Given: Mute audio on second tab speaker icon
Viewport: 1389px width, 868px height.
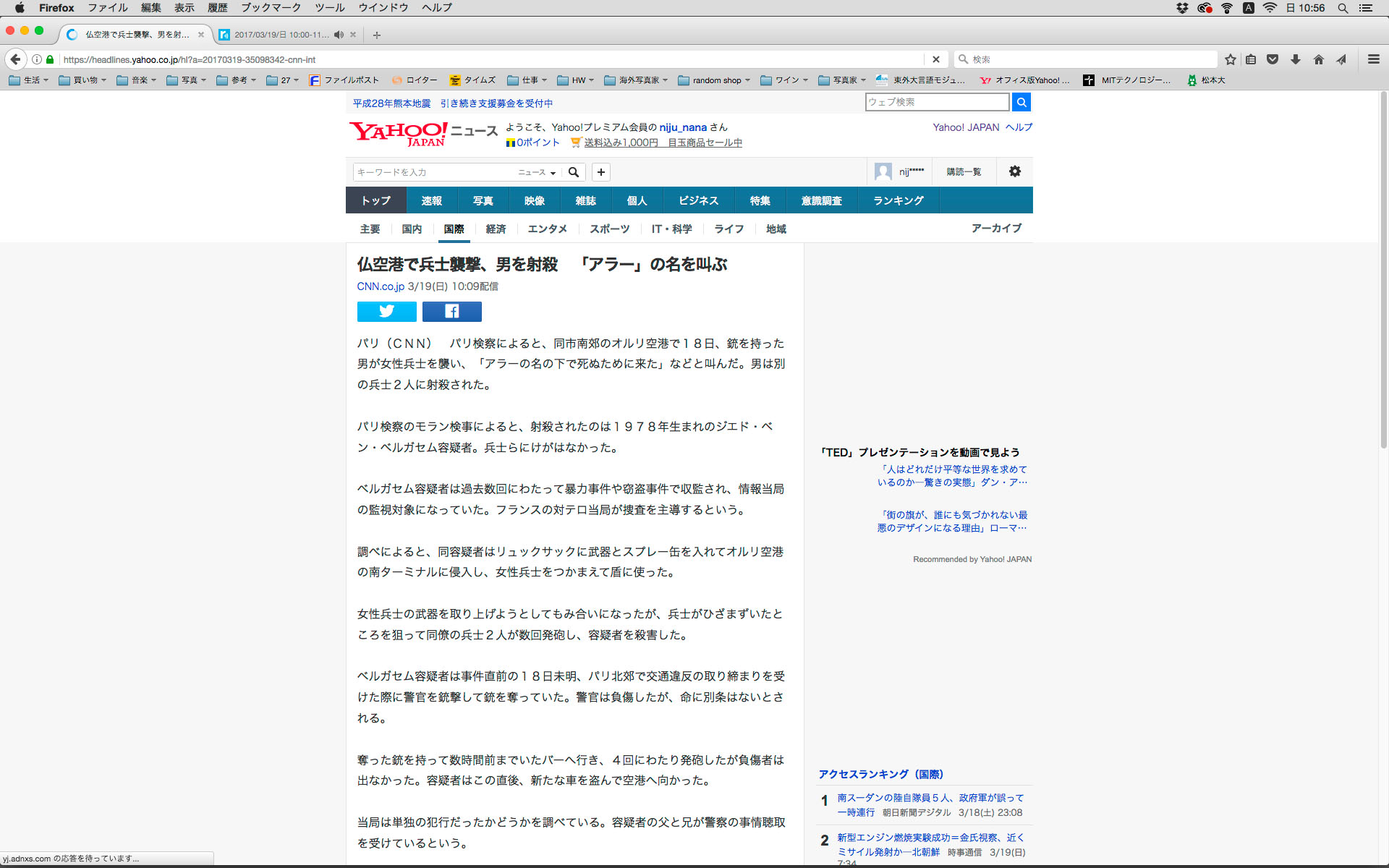Looking at the screenshot, I should point(339,35).
